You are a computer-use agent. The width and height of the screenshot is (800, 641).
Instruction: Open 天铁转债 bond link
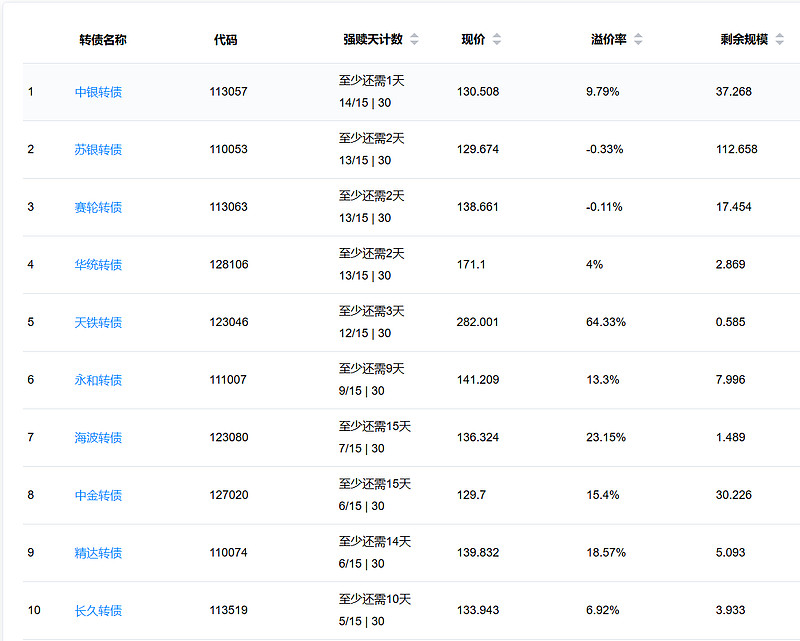pyautogui.click(x=98, y=323)
